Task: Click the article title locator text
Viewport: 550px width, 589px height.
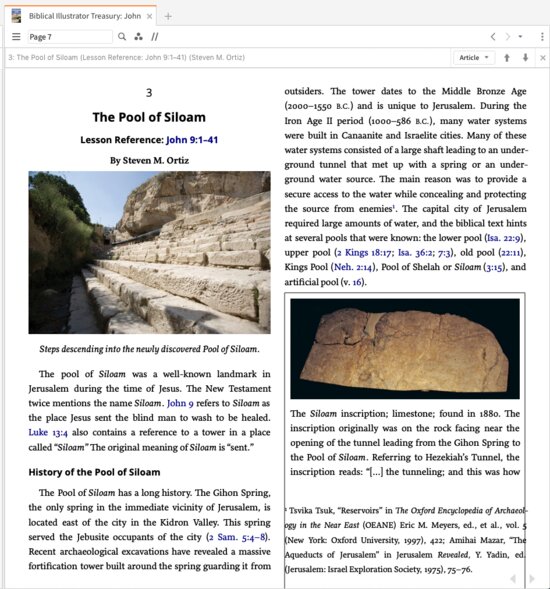Action: tap(127, 57)
